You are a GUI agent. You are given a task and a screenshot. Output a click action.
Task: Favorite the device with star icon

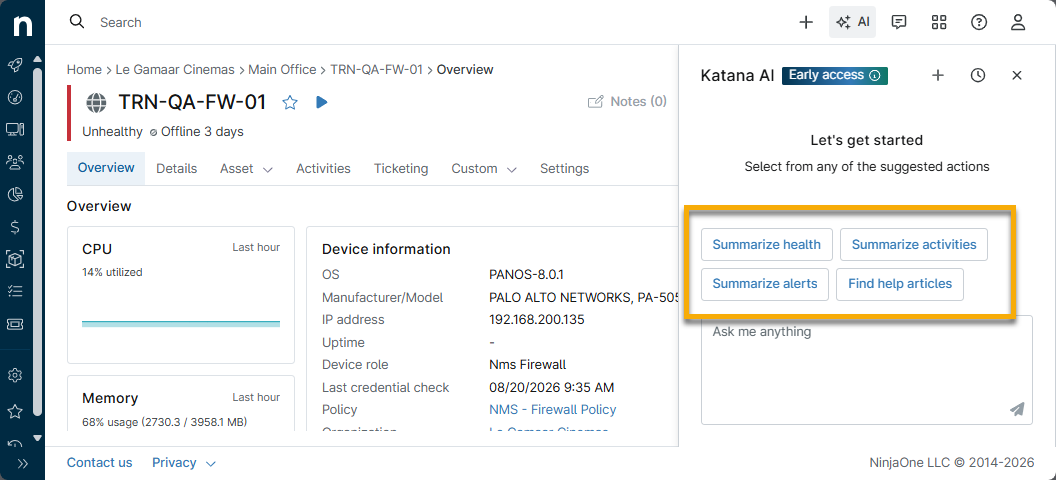point(290,102)
